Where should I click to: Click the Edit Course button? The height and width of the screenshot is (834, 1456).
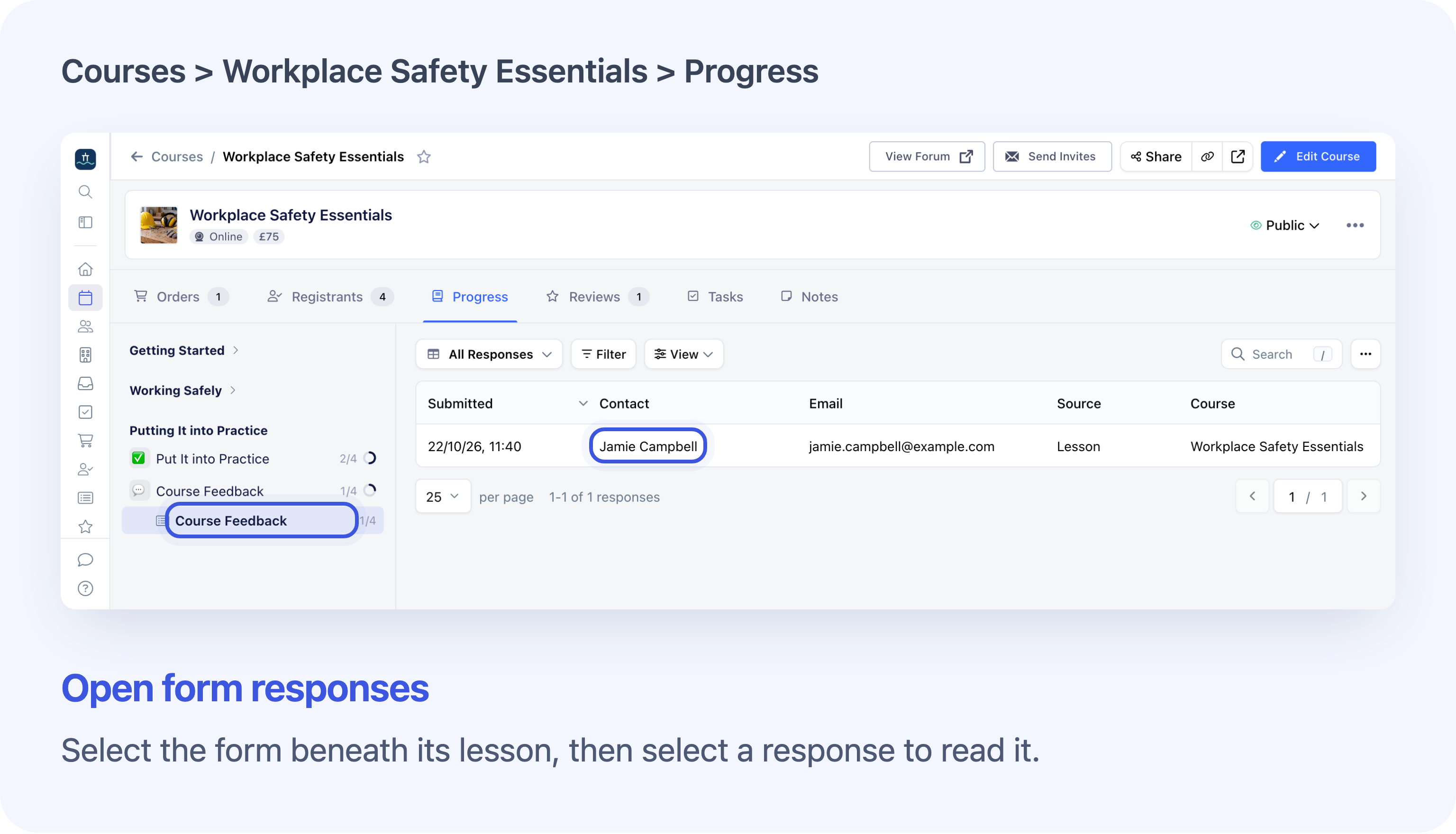(1318, 156)
